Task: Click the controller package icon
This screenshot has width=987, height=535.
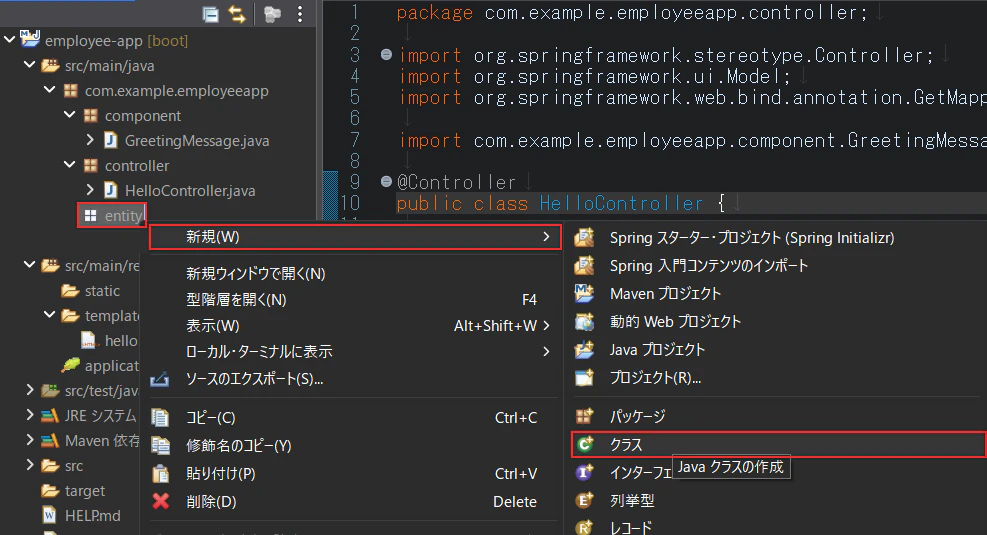Action: coord(91,166)
